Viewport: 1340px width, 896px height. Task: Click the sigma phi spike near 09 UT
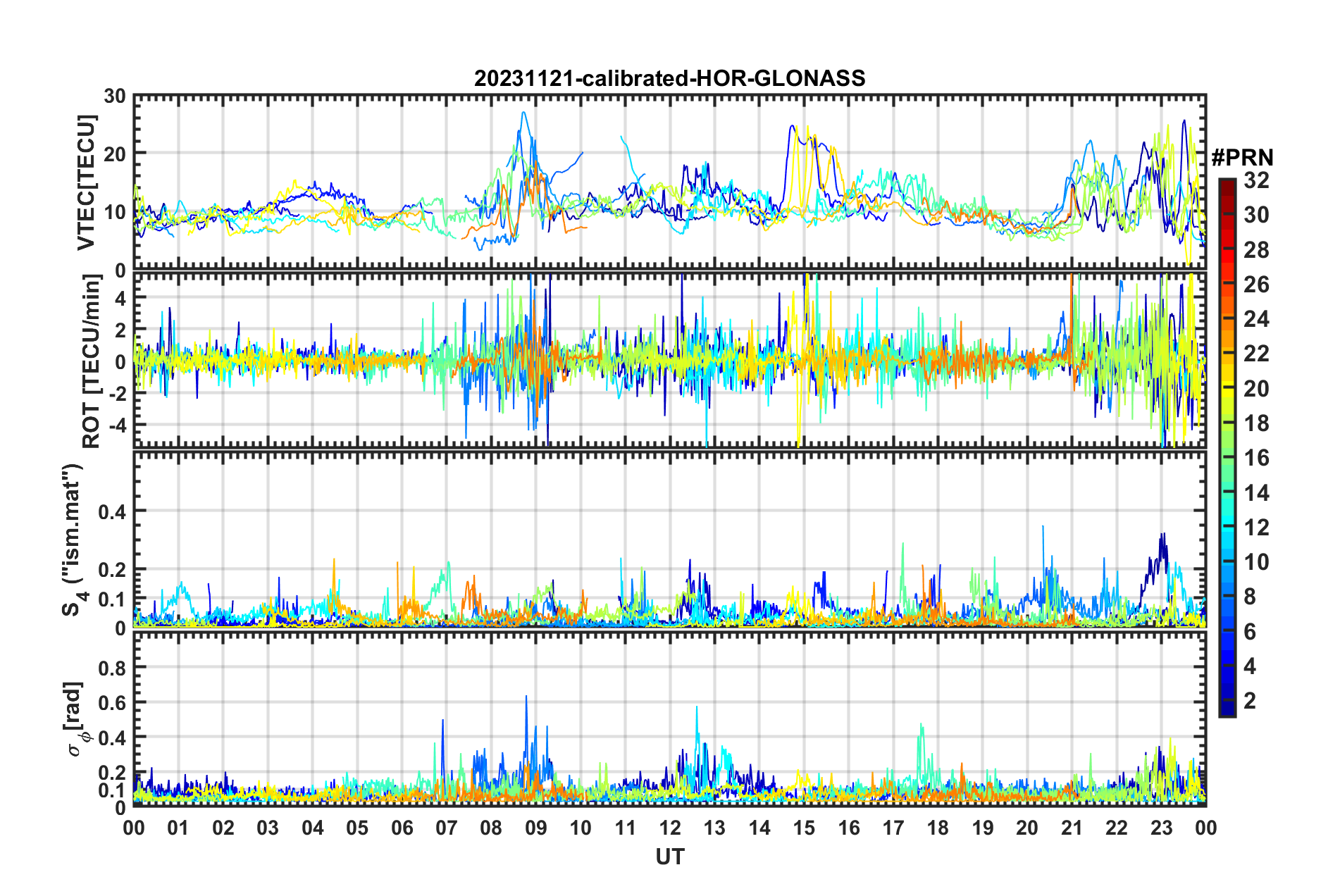526,697
